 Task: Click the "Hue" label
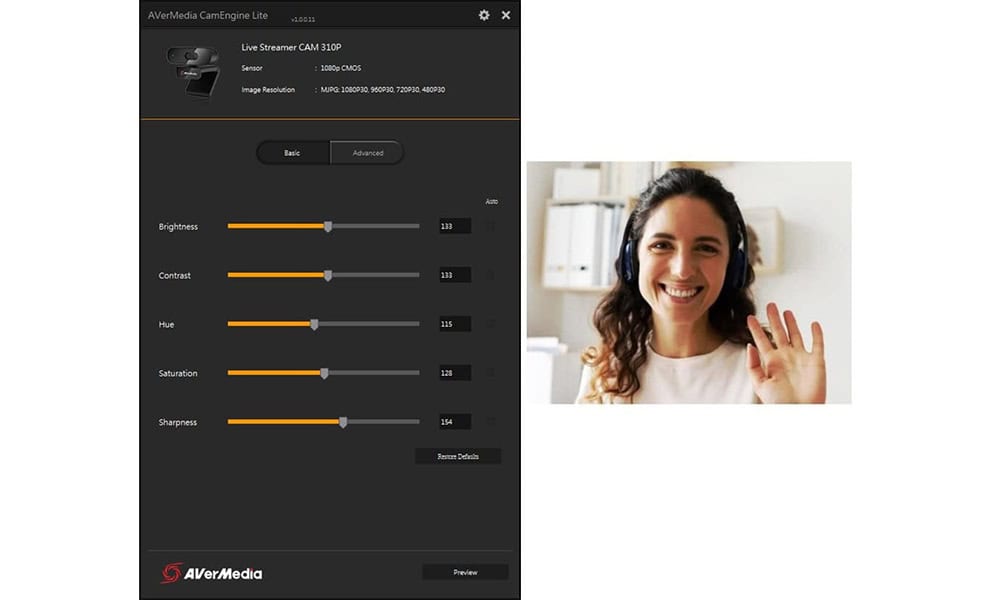click(x=166, y=325)
